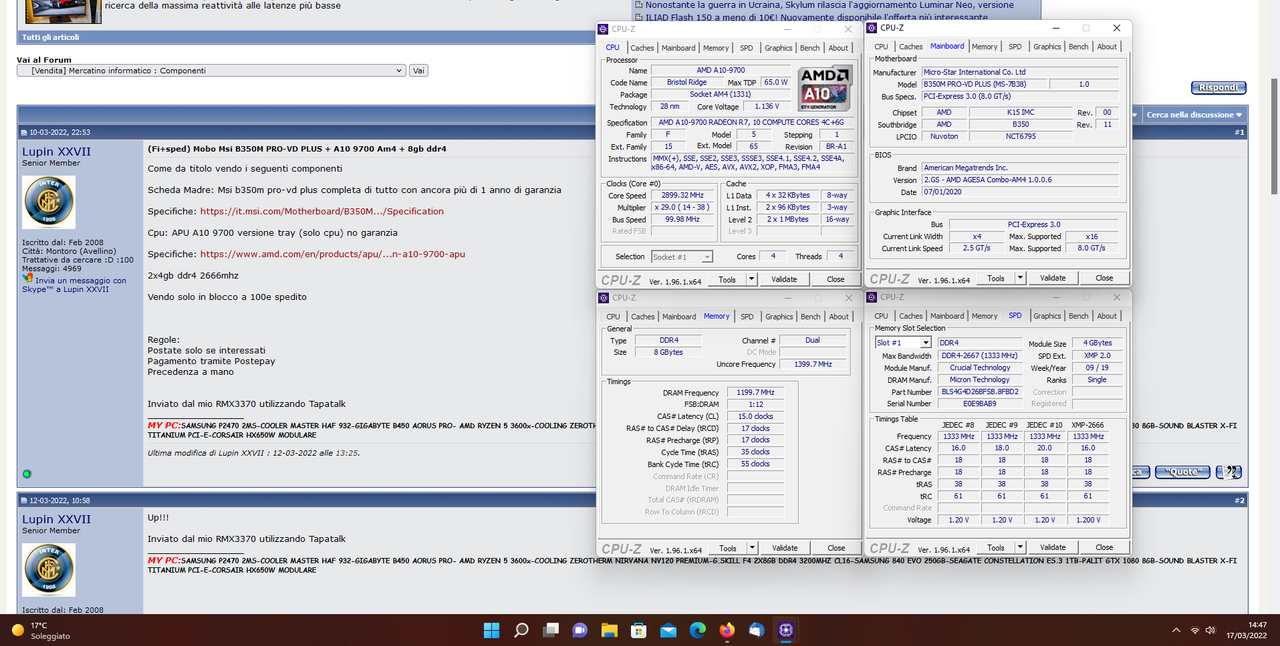This screenshot has height=646, width=1280.
Task: Click the post icon beside 10-03-2022 date
Action: click(x=25, y=132)
